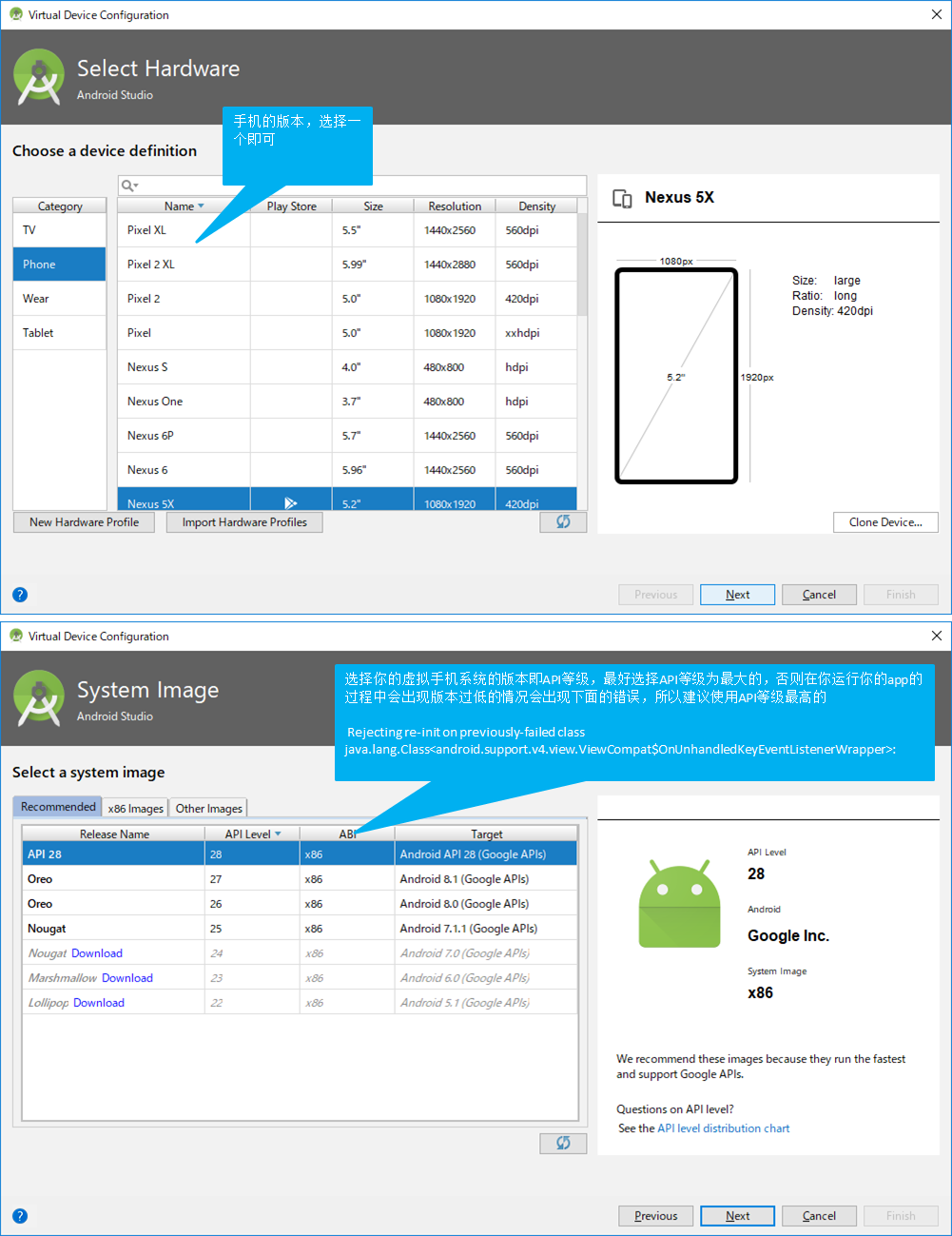Open API level distribution chart link
Screen dimensions: 952x1236
(724, 1128)
